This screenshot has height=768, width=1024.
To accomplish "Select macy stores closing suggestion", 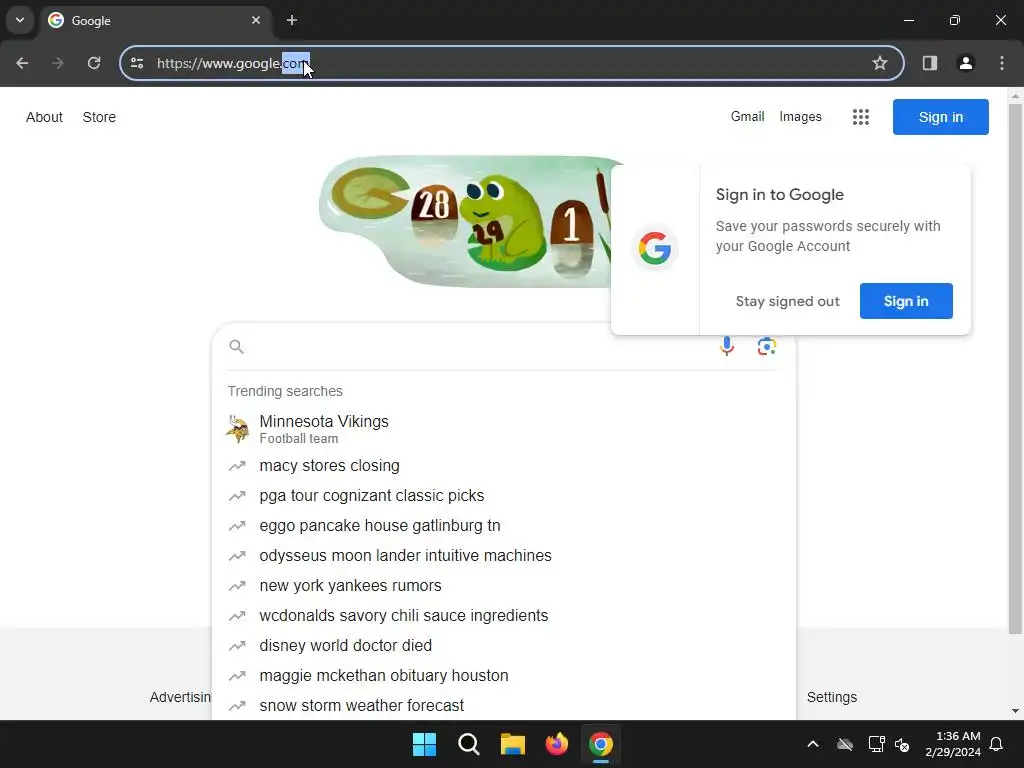I will click(504, 466).
